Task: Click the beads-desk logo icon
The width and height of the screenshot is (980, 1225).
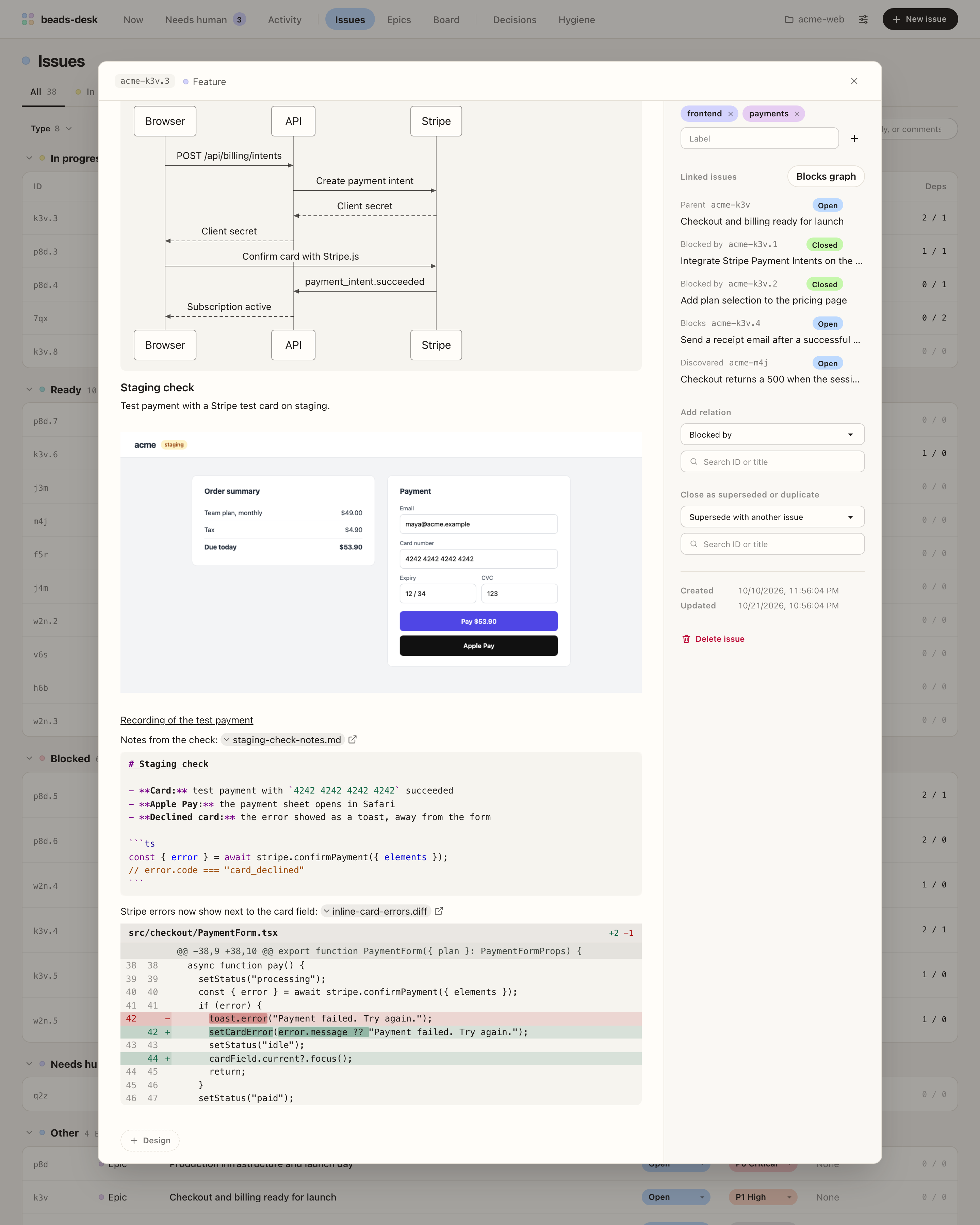Action: tap(28, 19)
